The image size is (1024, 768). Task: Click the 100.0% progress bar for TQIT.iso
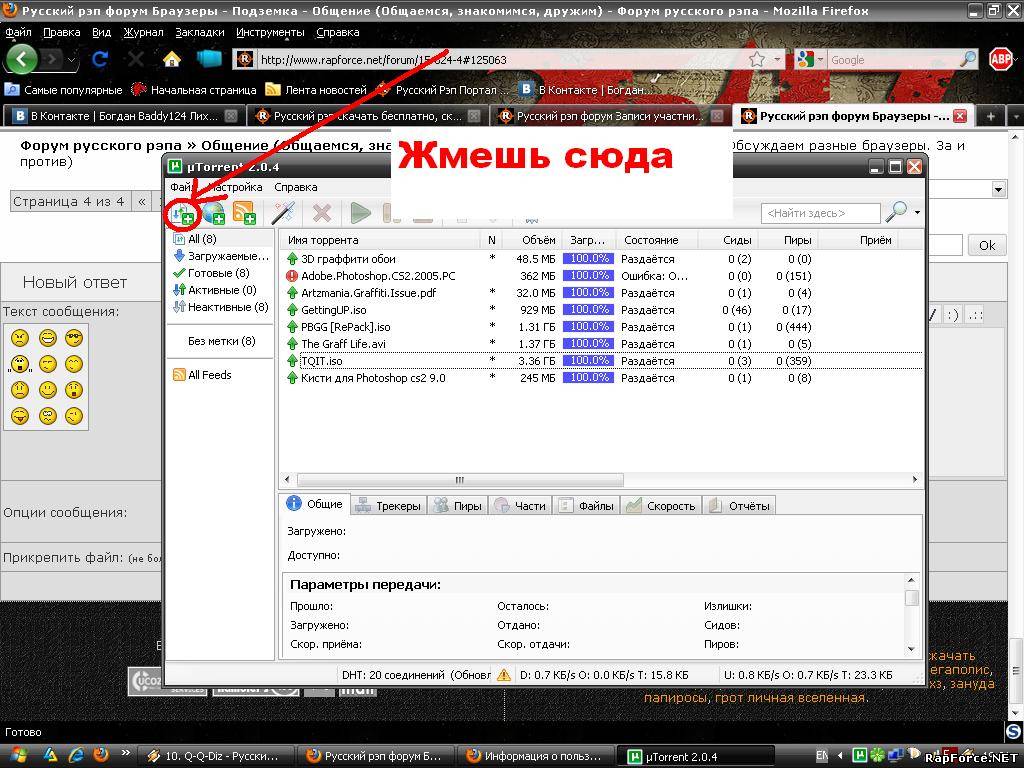(588, 360)
